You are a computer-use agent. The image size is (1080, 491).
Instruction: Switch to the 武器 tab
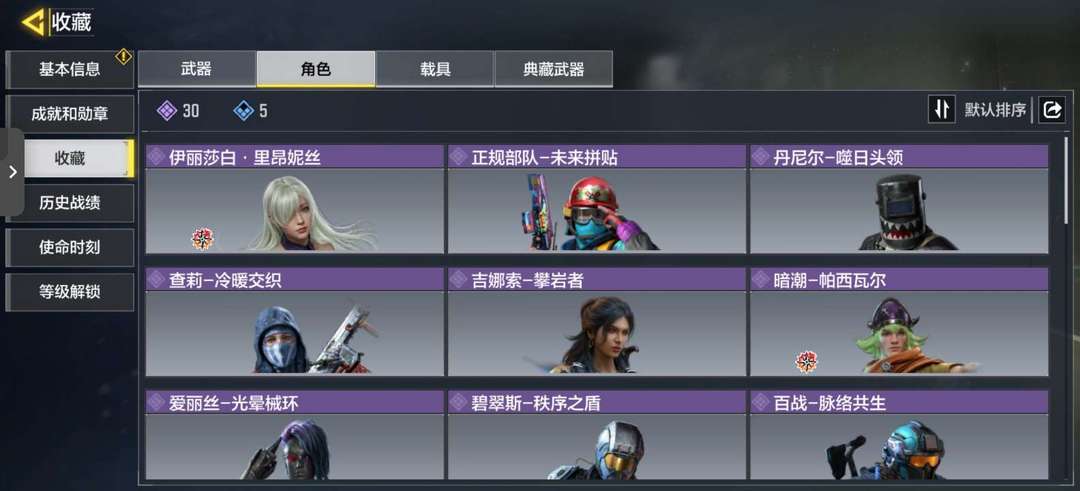[x=197, y=69]
